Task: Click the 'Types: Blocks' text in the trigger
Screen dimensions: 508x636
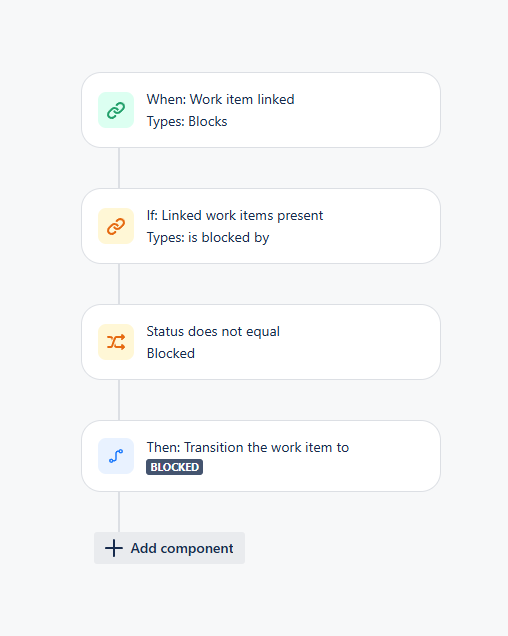Action: [x=187, y=122]
